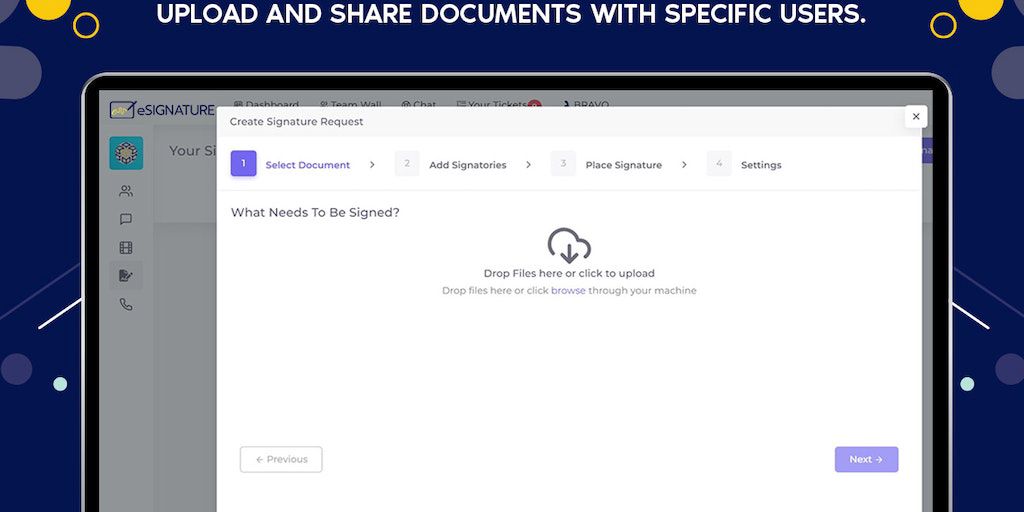Click the chevron after Select Document
This screenshot has height=512, width=1024.
[372, 165]
